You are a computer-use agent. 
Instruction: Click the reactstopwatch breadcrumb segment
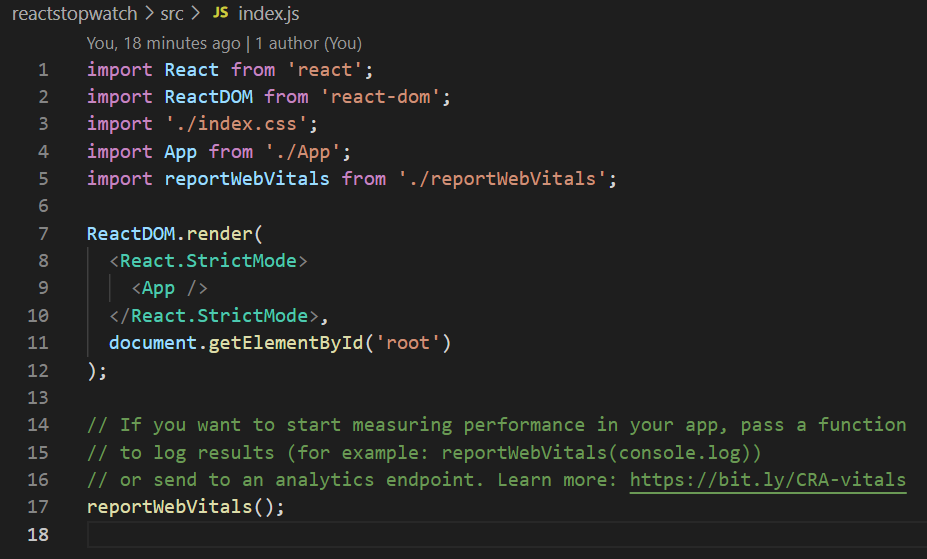pyautogui.click(x=74, y=14)
